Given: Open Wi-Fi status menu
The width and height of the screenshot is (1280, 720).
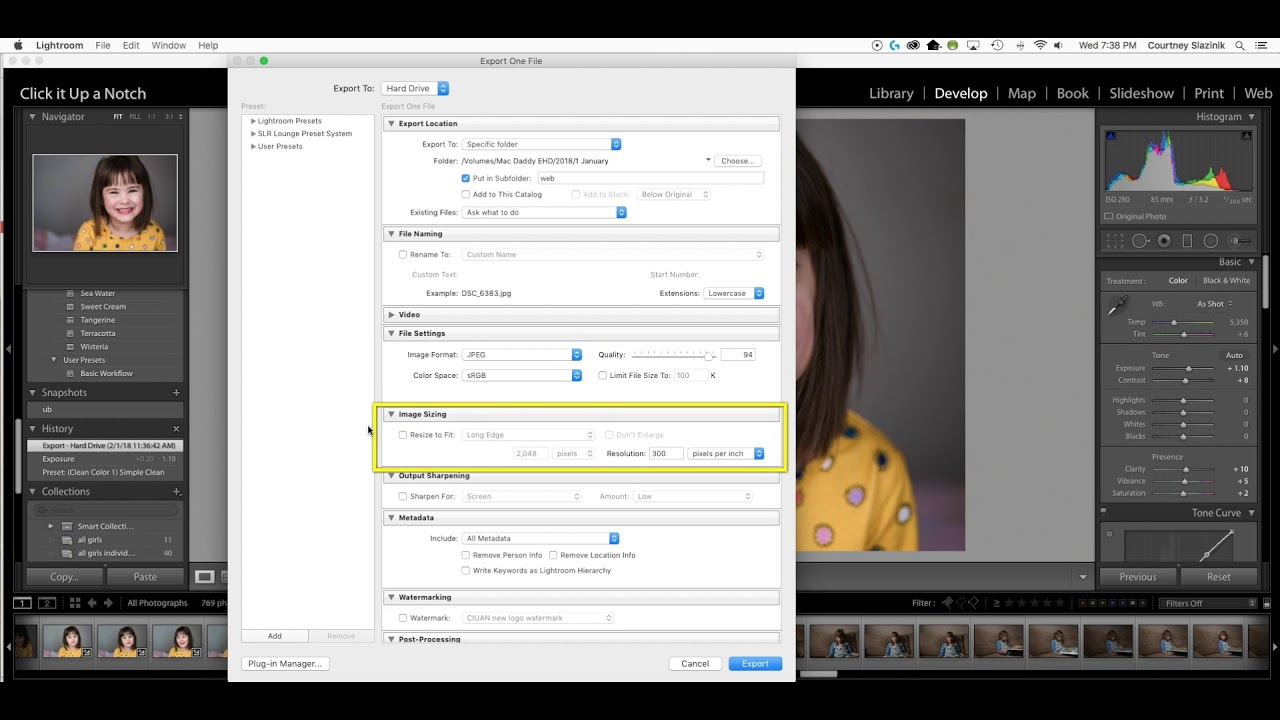Looking at the screenshot, I should click(x=1040, y=45).
